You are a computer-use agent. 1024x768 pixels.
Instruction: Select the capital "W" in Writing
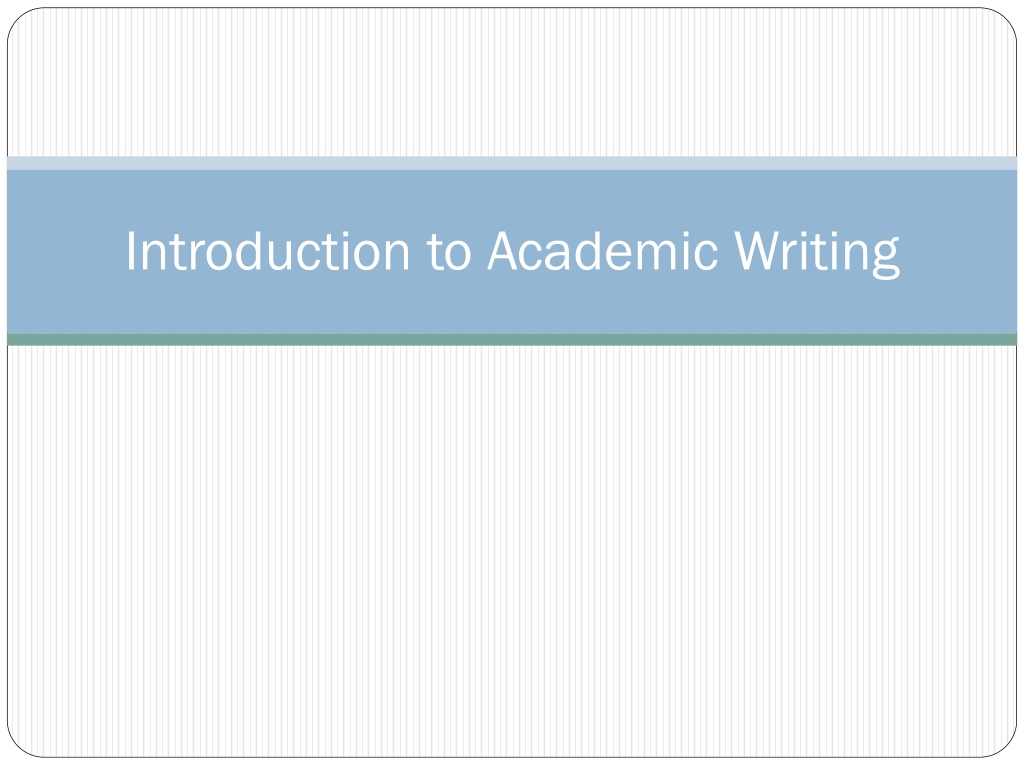click(x=760, y=251)
